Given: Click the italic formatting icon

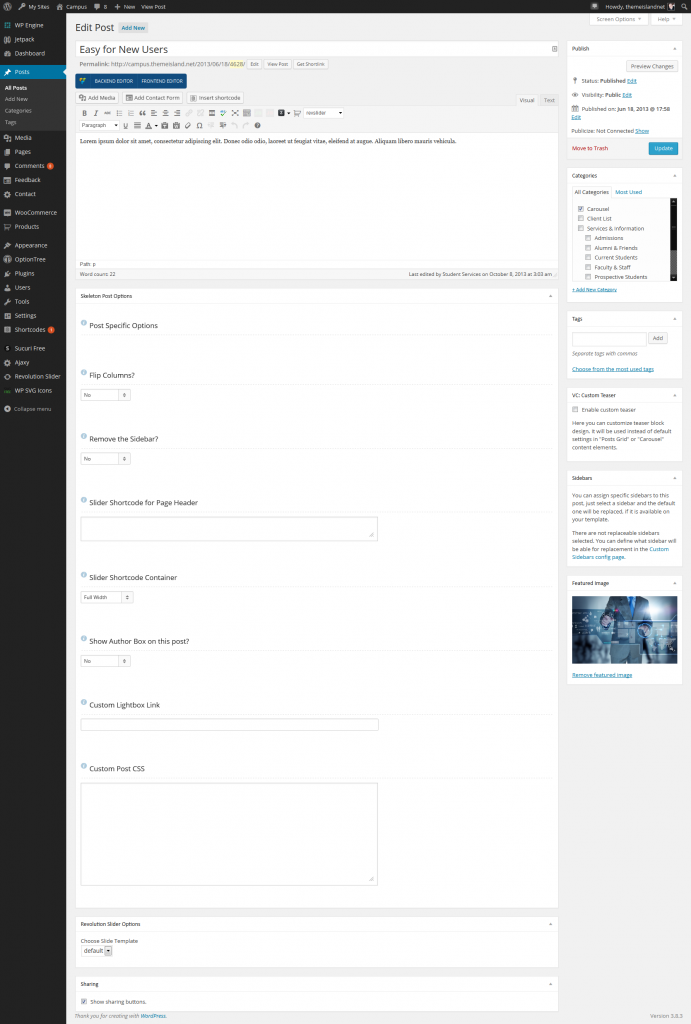Looking at the screenshot, I should pos(96,113).
